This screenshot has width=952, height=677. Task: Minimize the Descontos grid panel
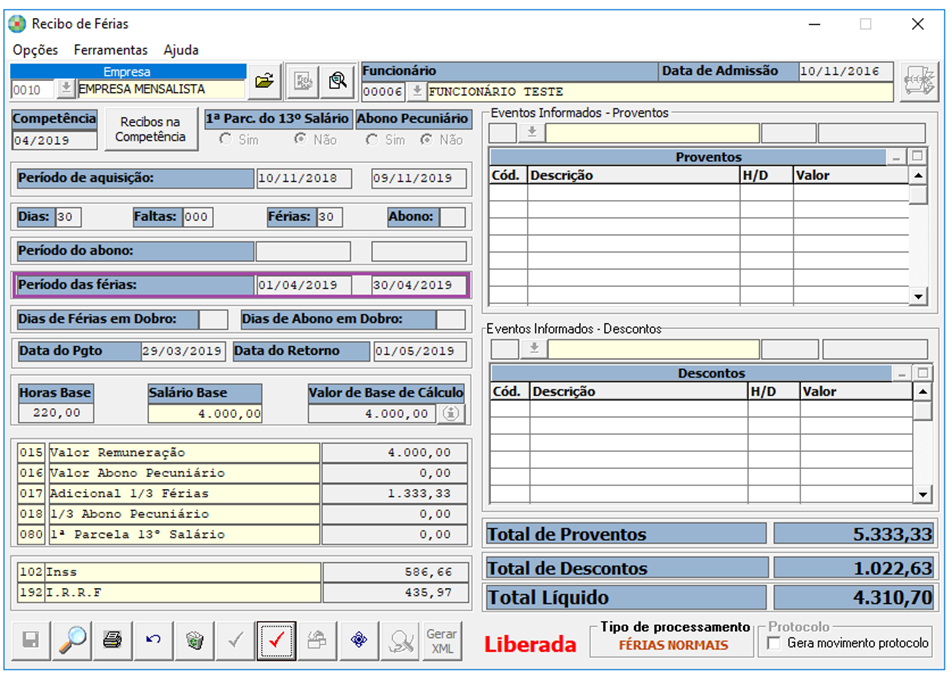[902, 373]
